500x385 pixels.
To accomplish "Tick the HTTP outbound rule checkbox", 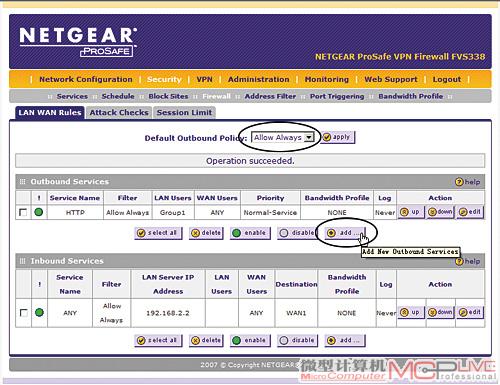I will (x=23, y=212).
